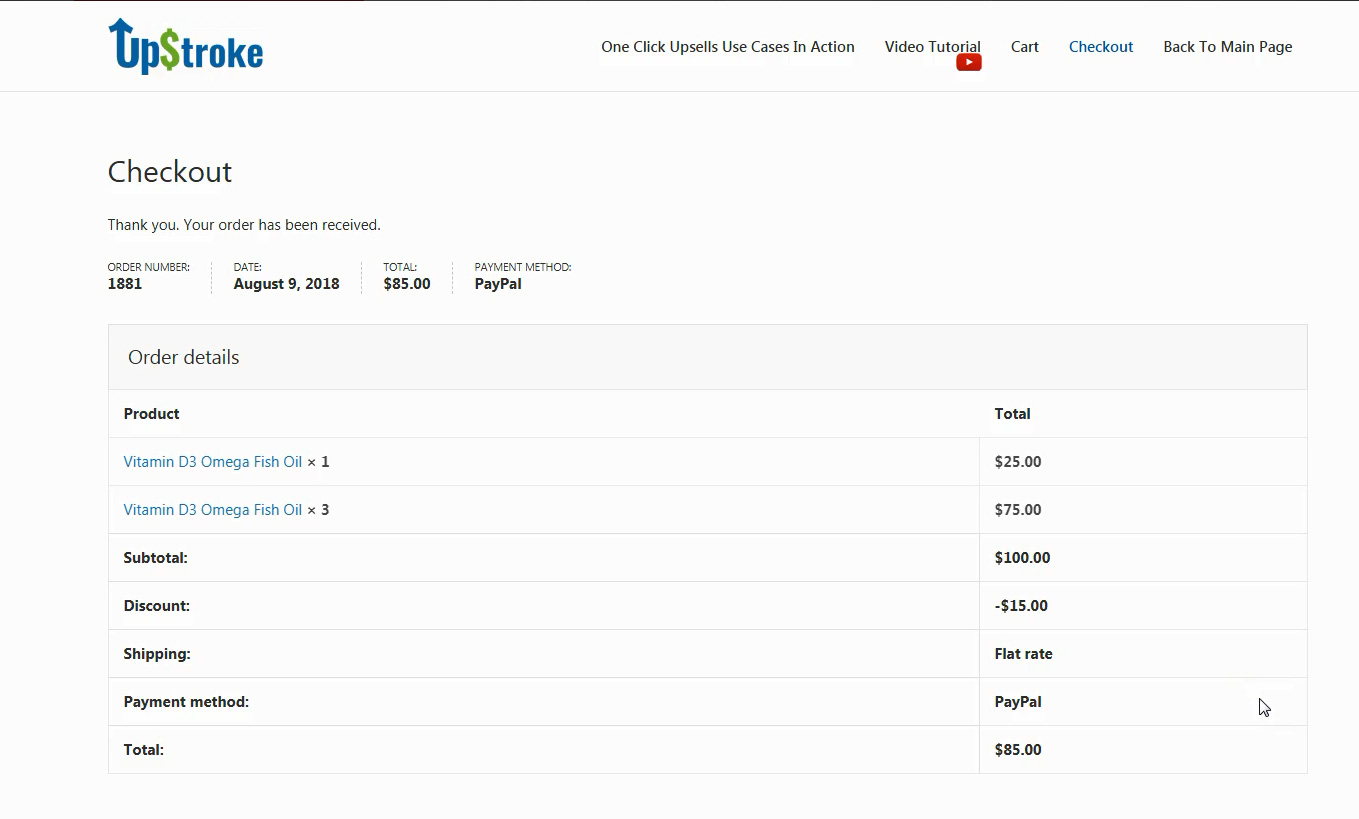Click the Subtotal: label

(x=155, y=558)
